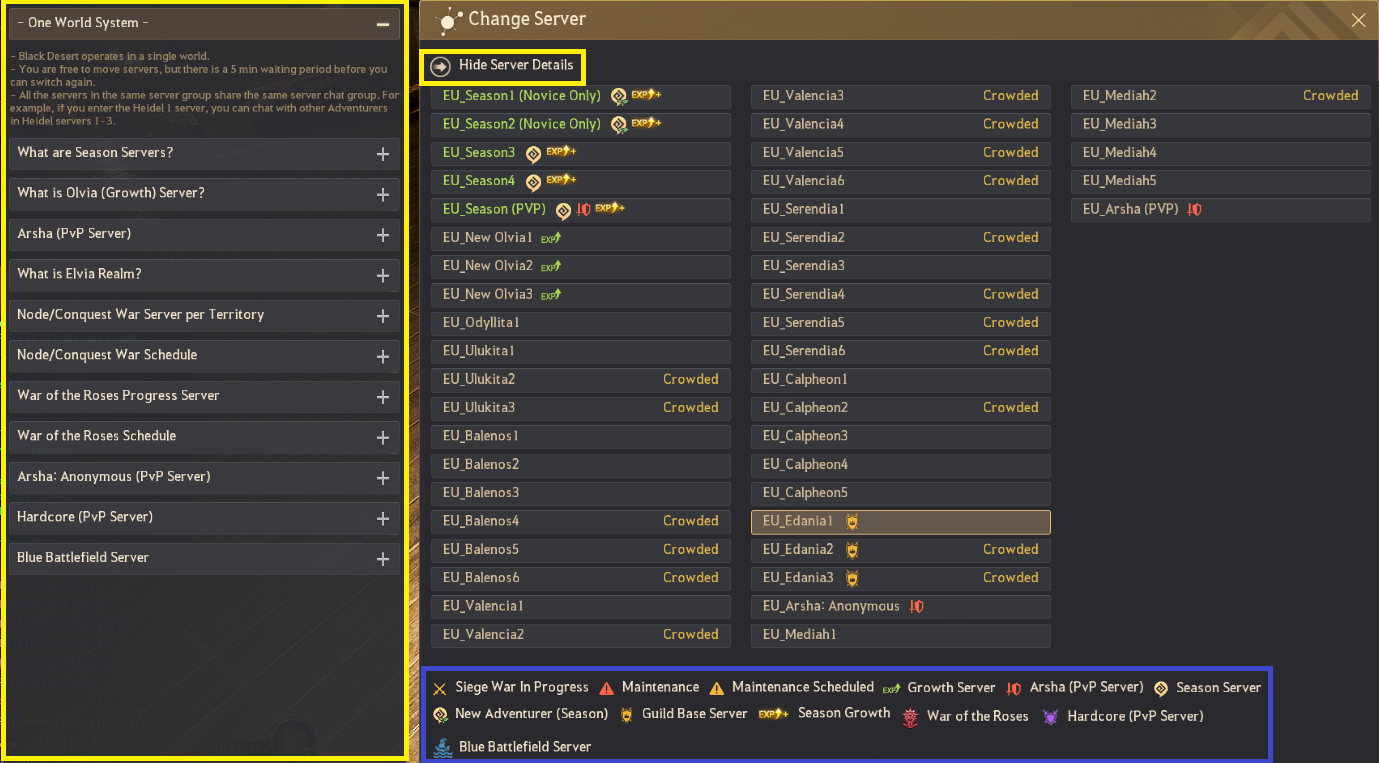Viewport: 1379px width, 763px height.
Task: Click the PvP icon on EU_Arsha: Anonymous
Action: [x=916, y=607]
